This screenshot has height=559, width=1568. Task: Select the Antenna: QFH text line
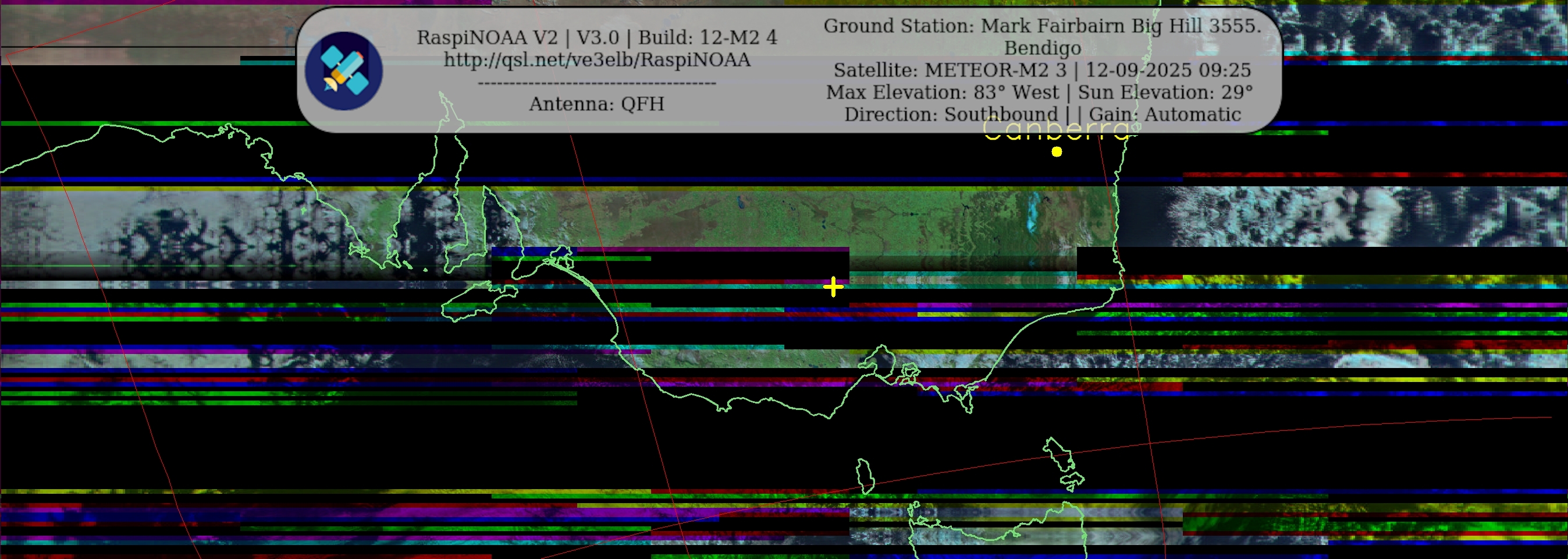click(596, 104)
